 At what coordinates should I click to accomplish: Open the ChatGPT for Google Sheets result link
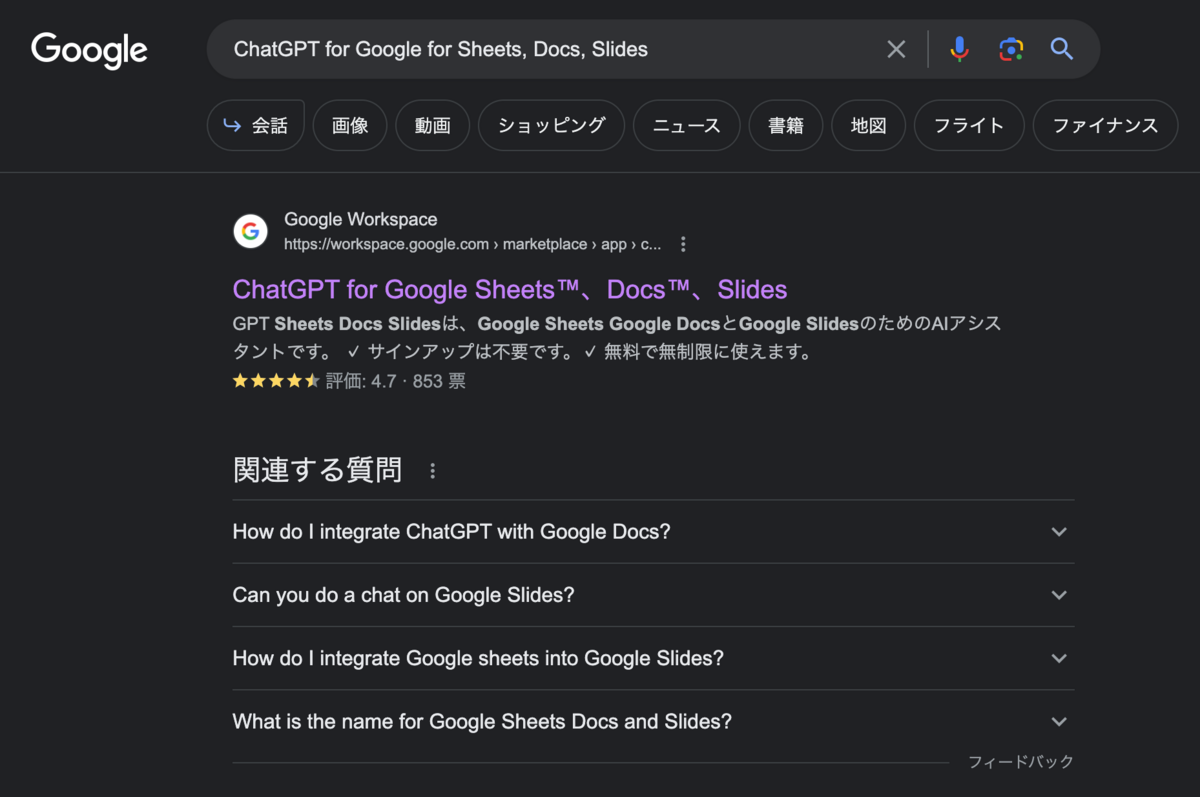510,290
